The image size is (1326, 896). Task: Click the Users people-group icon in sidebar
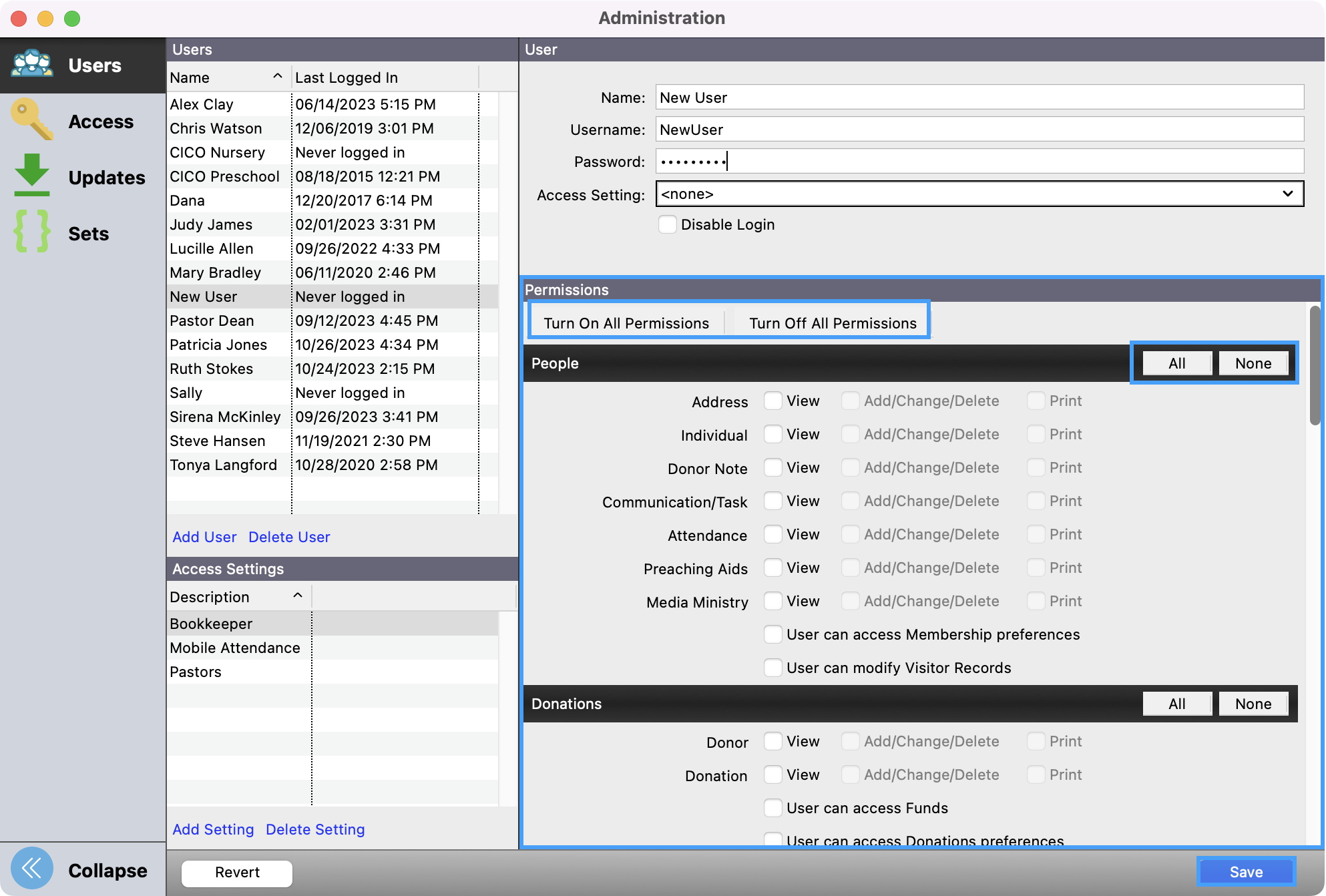point(32,65)
